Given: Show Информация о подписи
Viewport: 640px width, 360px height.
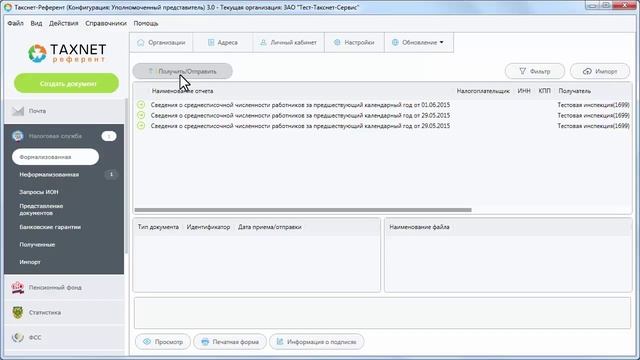Looking at the screenshot, I should (316, 342).
